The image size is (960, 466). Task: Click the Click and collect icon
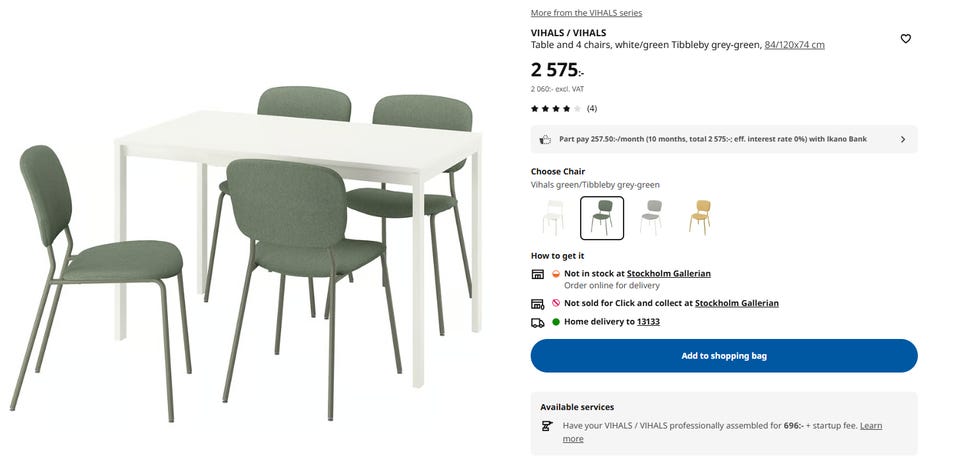(x=538, y=304)
